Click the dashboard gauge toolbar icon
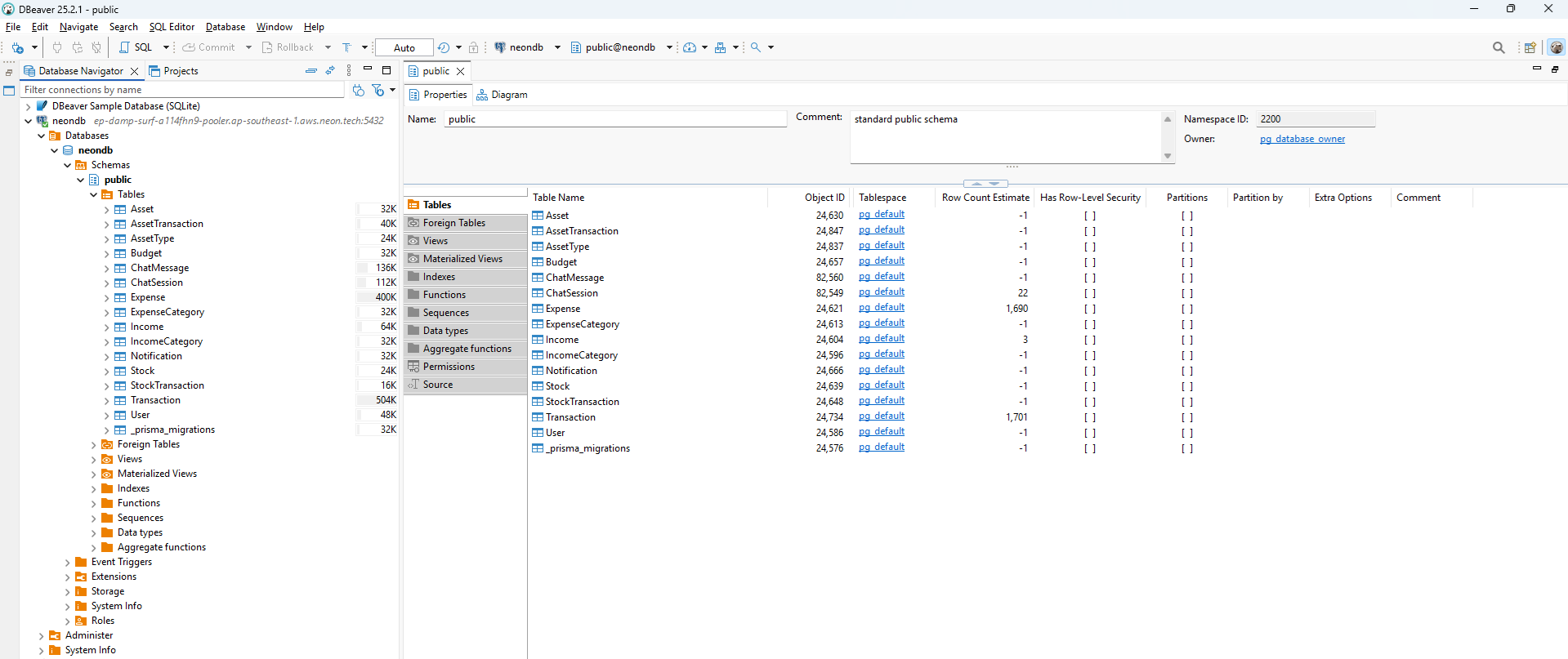This screenshot has height=659, width=1568. (x=690, y=47)
